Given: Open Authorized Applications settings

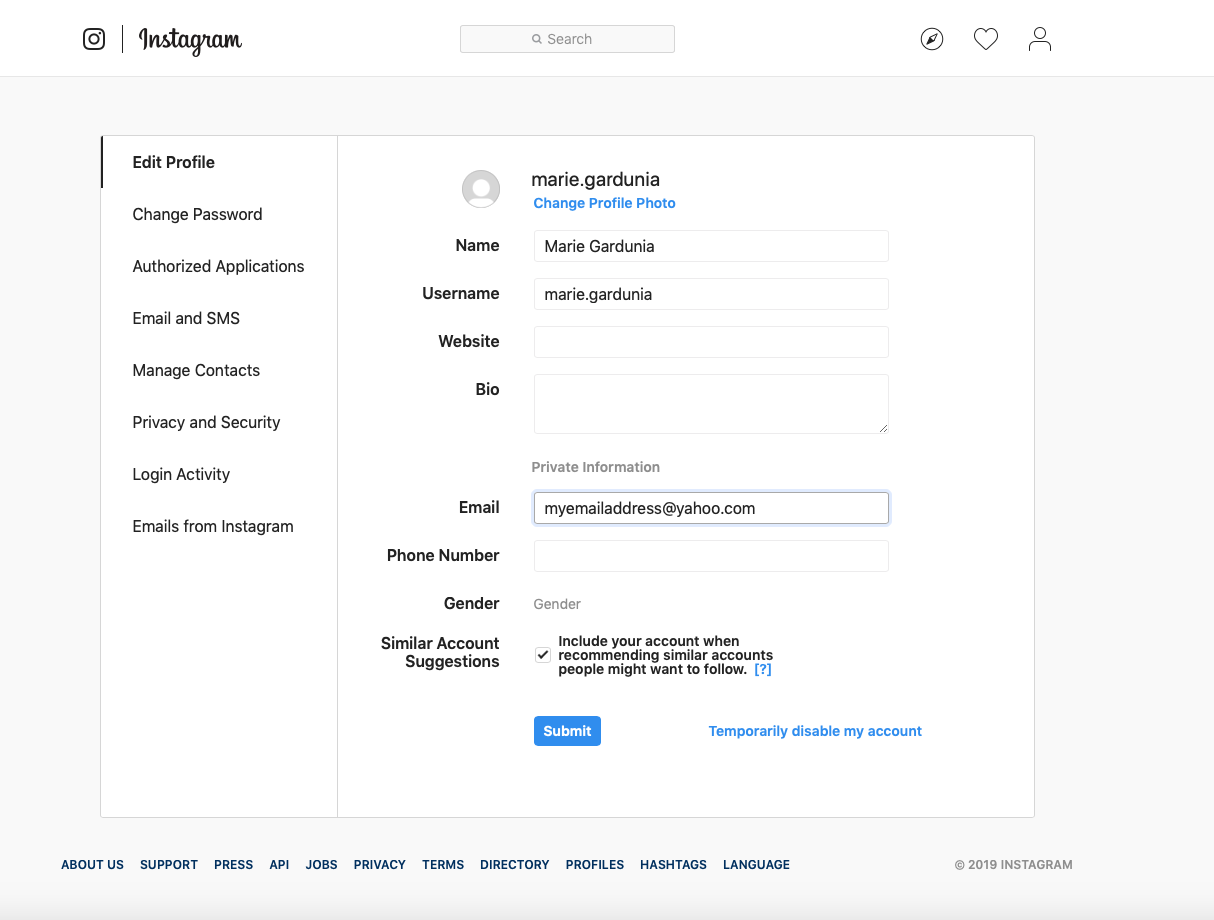Looking at the screenshot, I should [218, 266].
